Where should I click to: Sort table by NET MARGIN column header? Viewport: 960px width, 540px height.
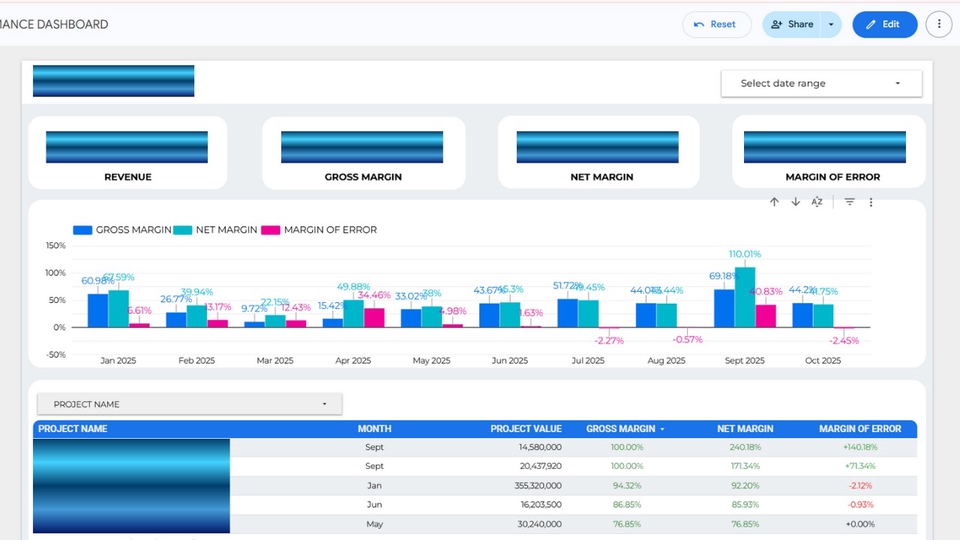tap(745, 429)
